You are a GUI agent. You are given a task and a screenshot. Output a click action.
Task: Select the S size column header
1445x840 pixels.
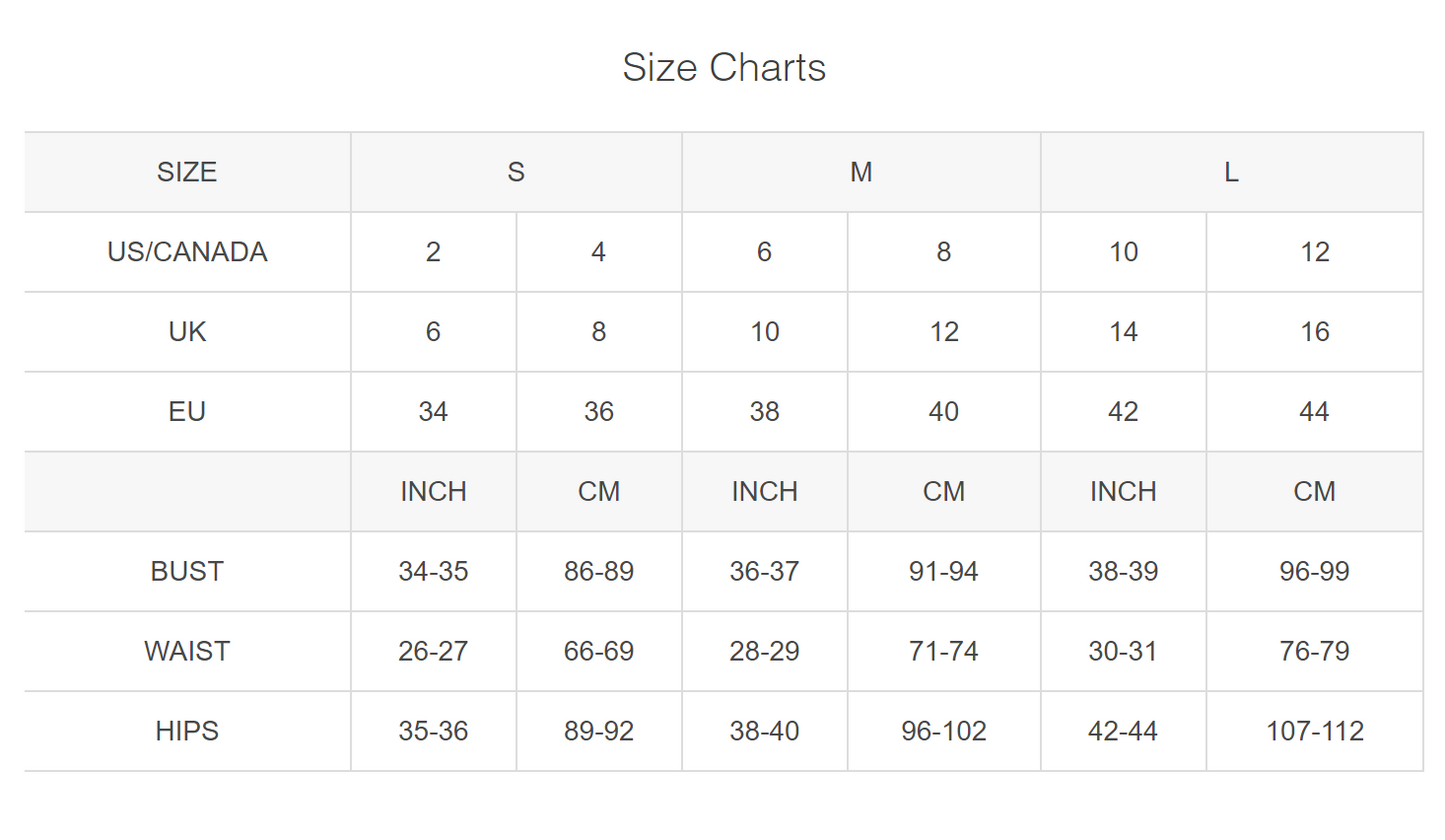point(516,172)
